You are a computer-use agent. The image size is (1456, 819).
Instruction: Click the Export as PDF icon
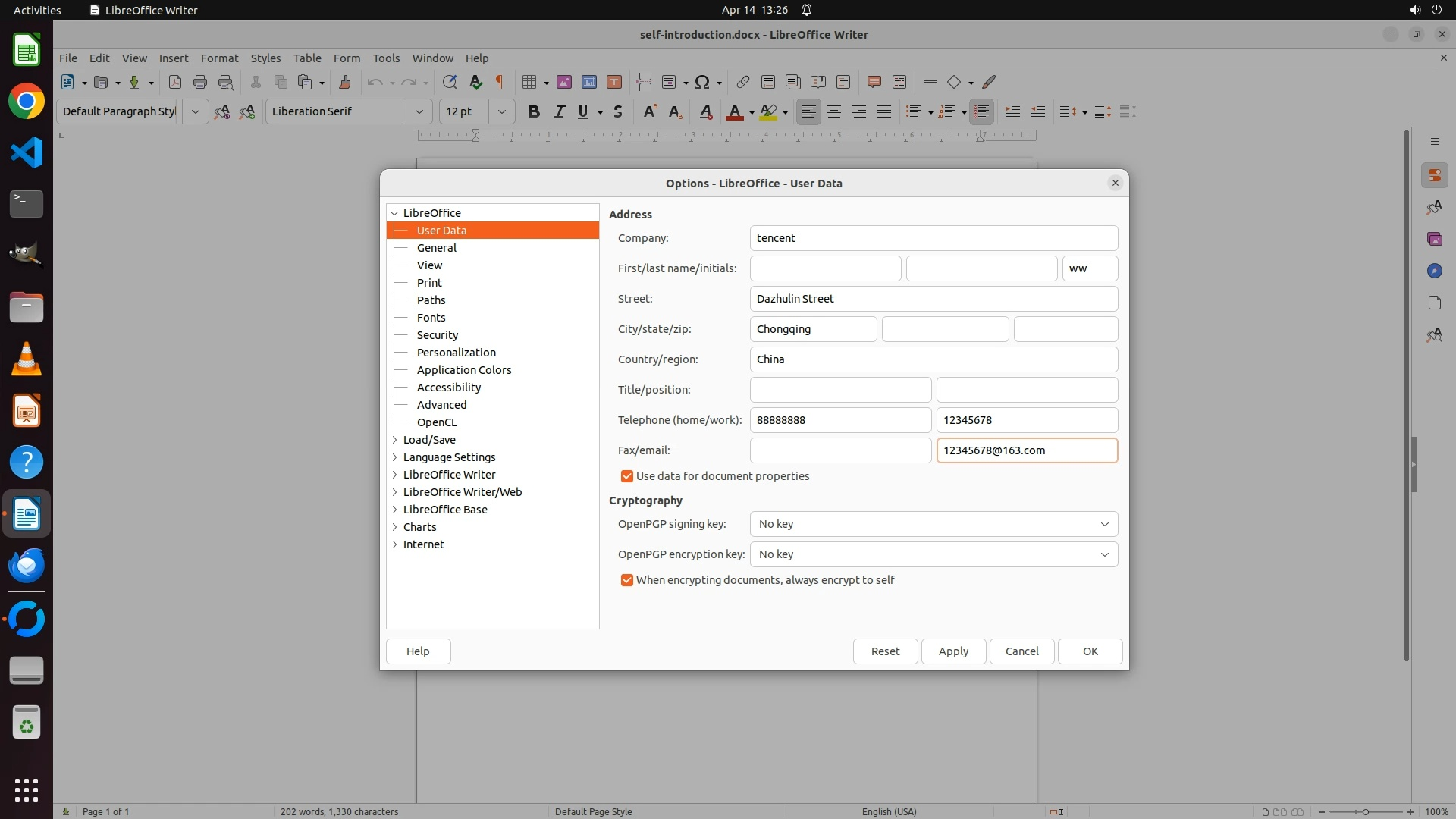click(174, 82)
